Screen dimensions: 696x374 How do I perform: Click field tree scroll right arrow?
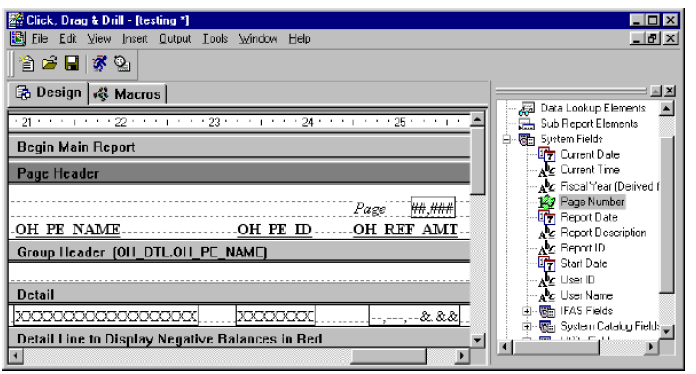point(651,347)
